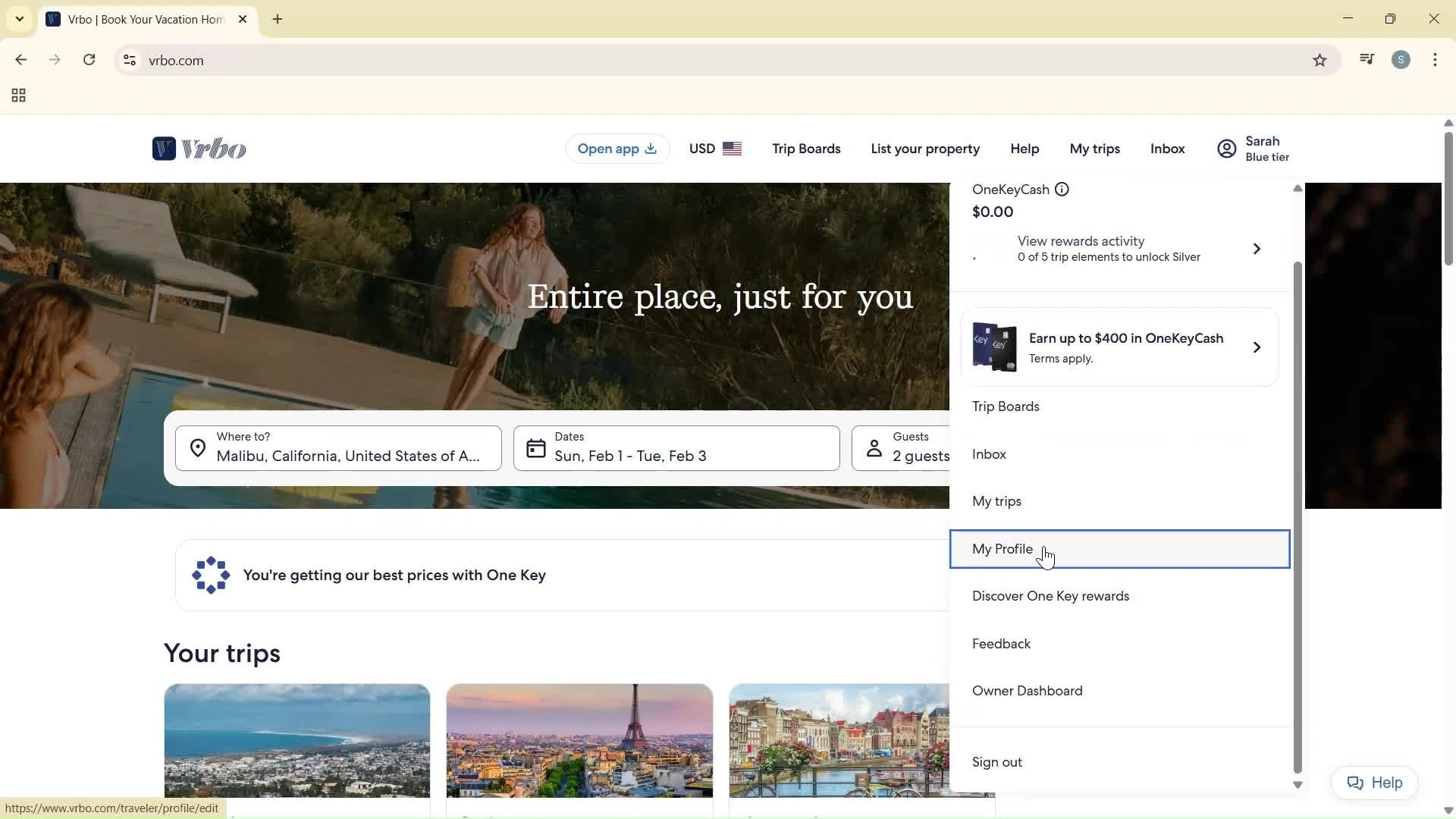This screenshot has height=819, width=1456.
Task: Open USD currency selector
Action: 714,149
